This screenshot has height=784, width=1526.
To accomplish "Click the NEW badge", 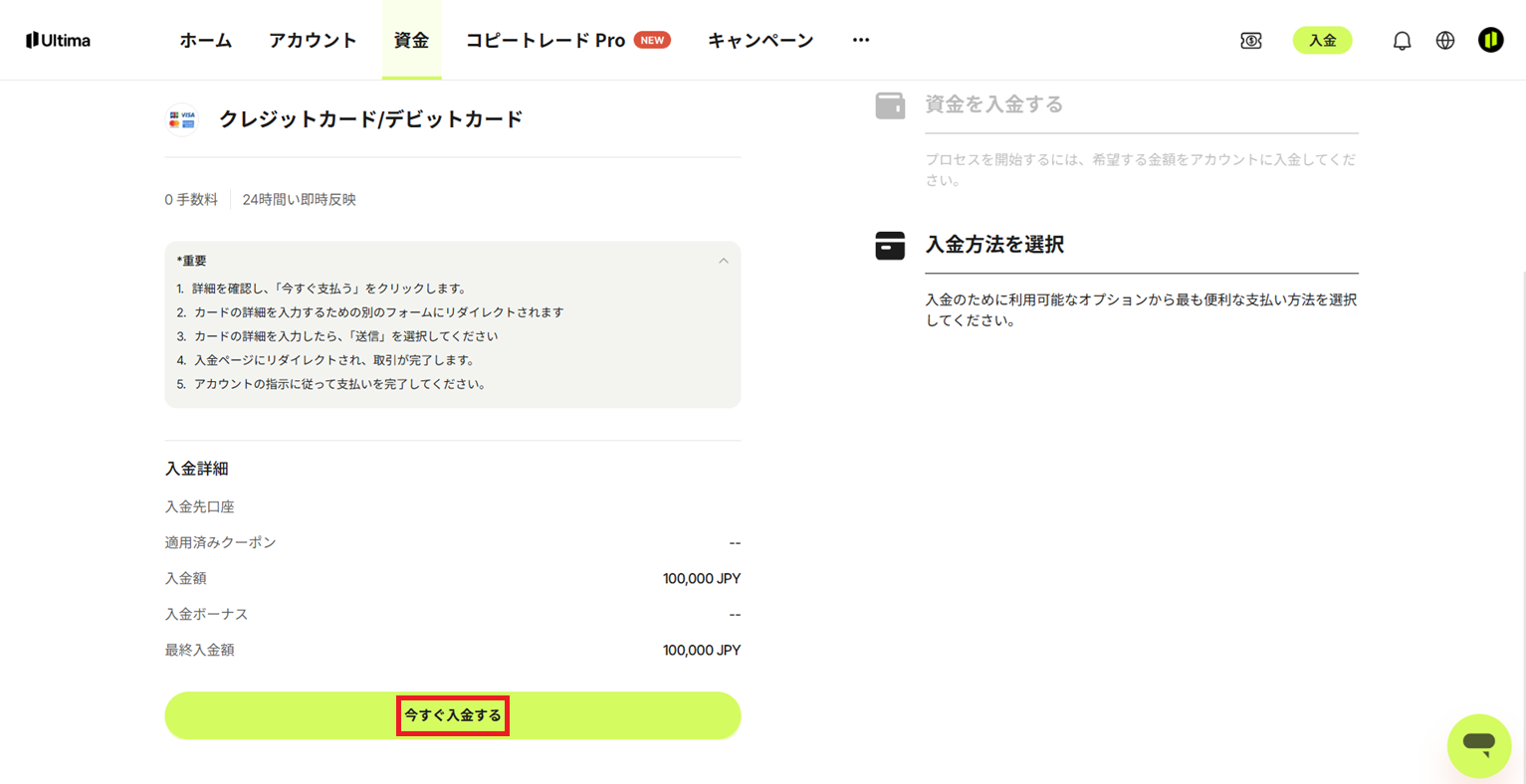I will [x=652, y=40].
